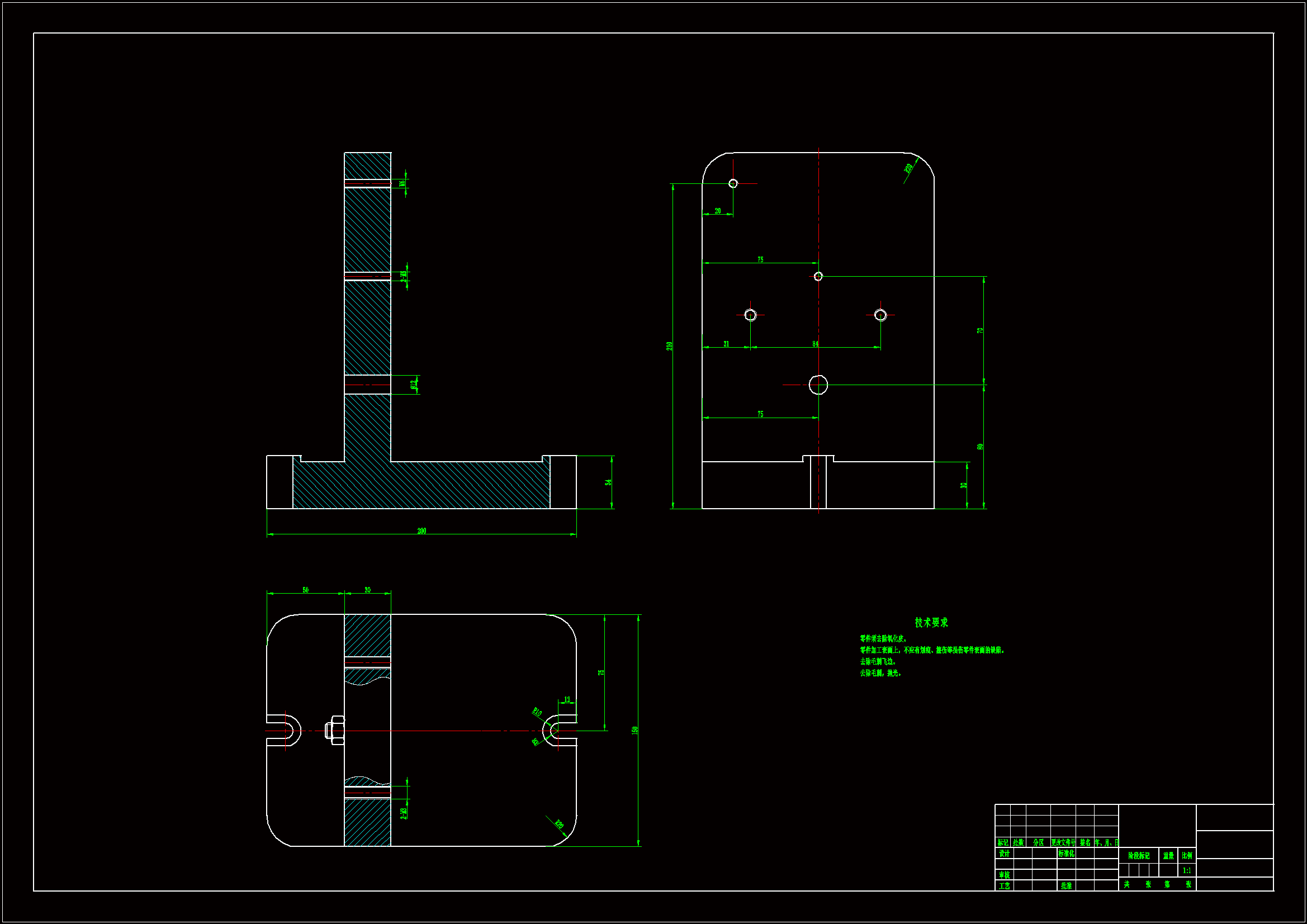Click the 70 vertical dimension on right
Image resolution: width=1307 pixels, height=924 pixels.
click(981, 330)
